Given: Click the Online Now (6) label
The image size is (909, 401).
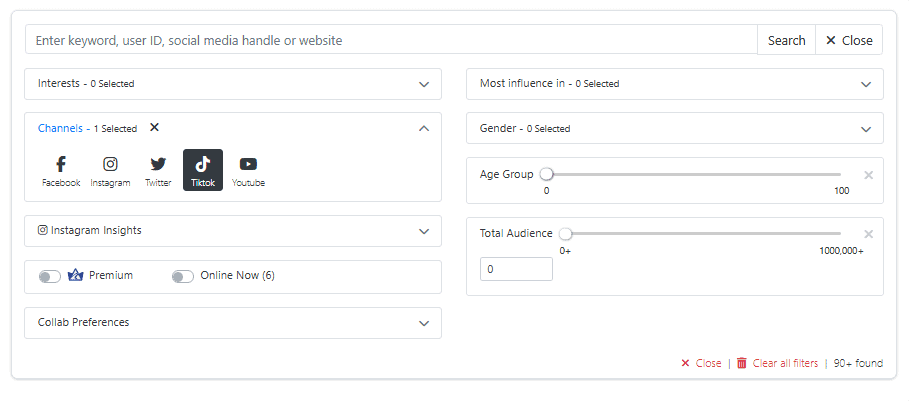Looking at the screenshot, I should pyautogui.click(x=237, y=275).
